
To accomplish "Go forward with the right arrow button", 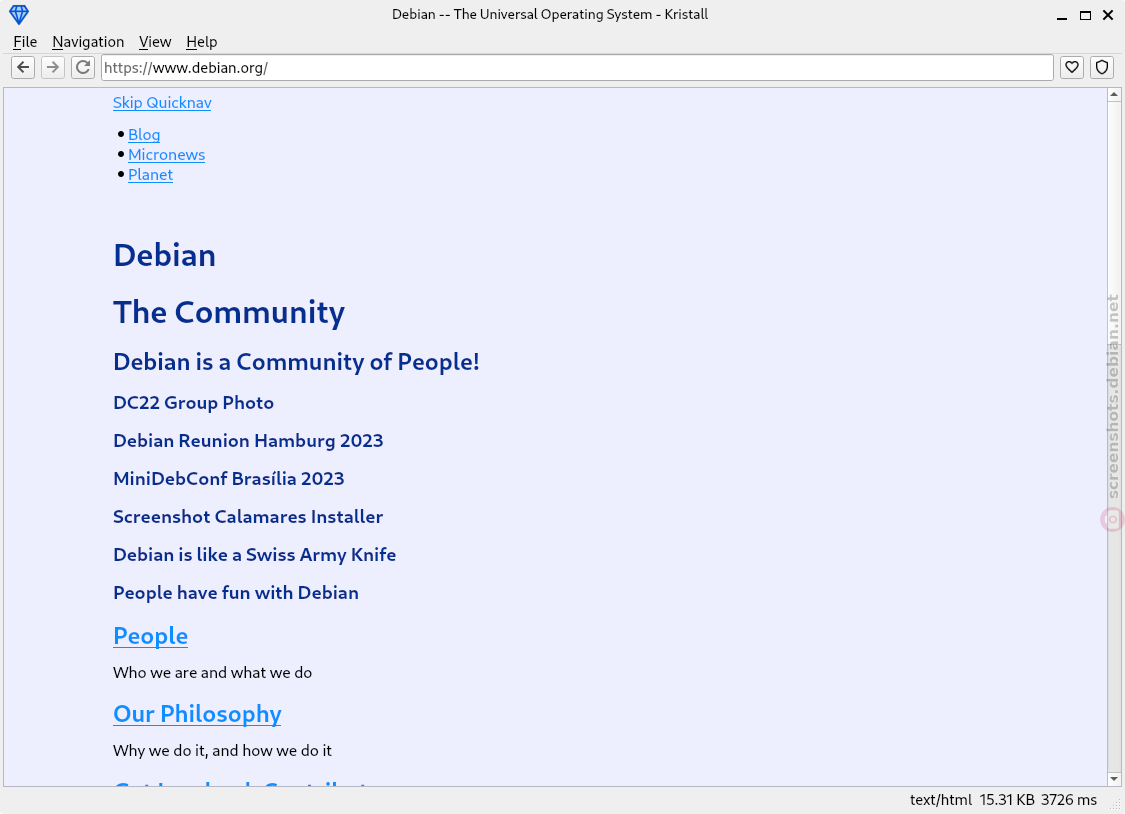I will coord(53,67).
